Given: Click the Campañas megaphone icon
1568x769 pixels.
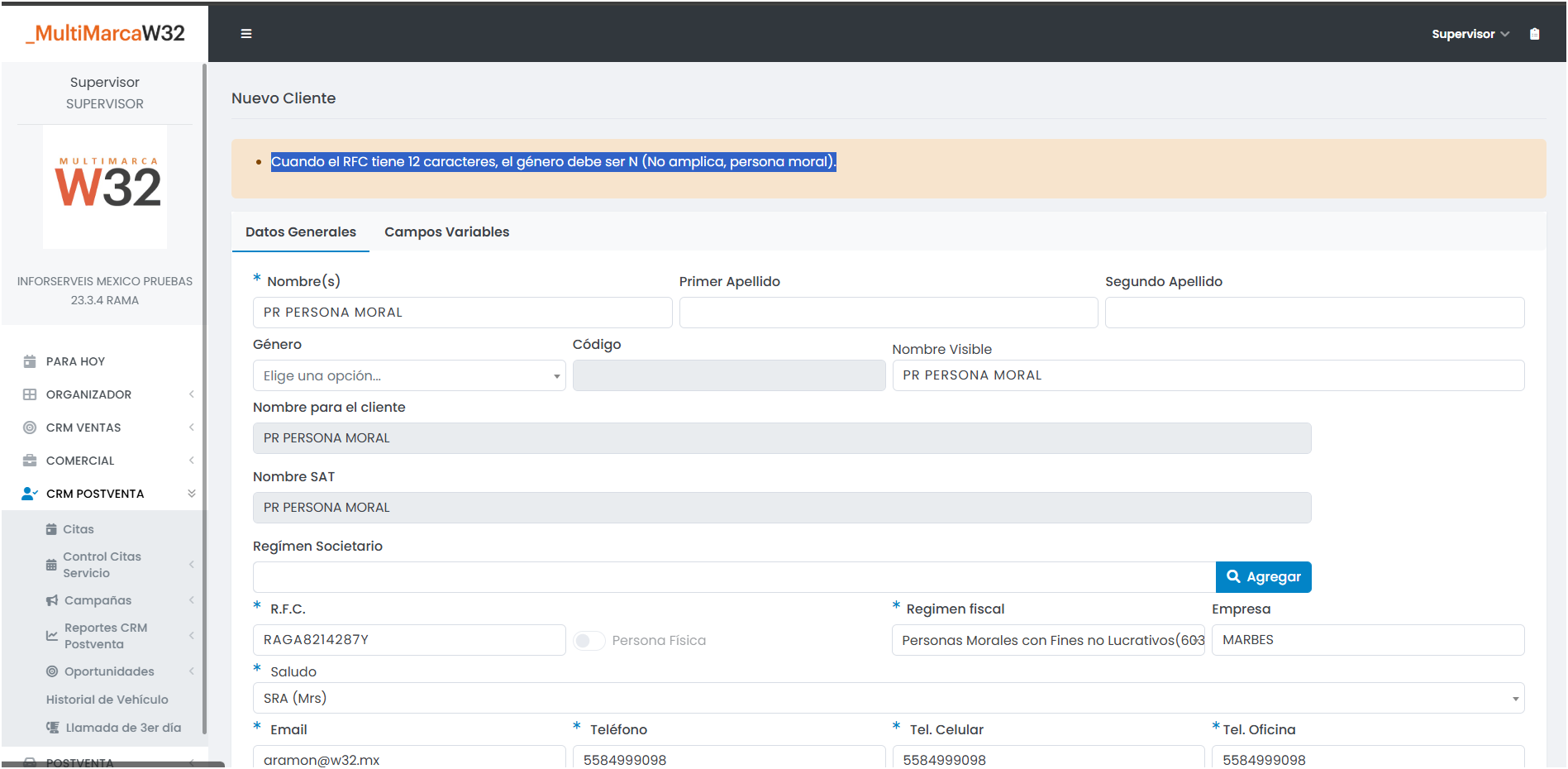Looking at the screenshot, I should click(52, 600).
